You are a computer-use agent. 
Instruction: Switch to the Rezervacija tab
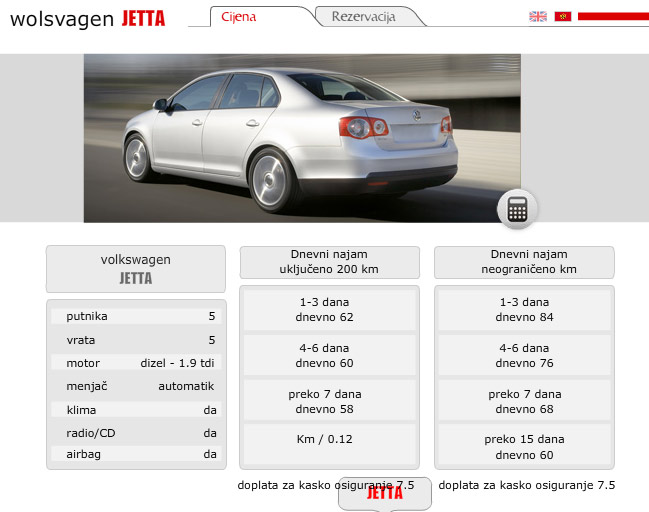coord(363,17)
